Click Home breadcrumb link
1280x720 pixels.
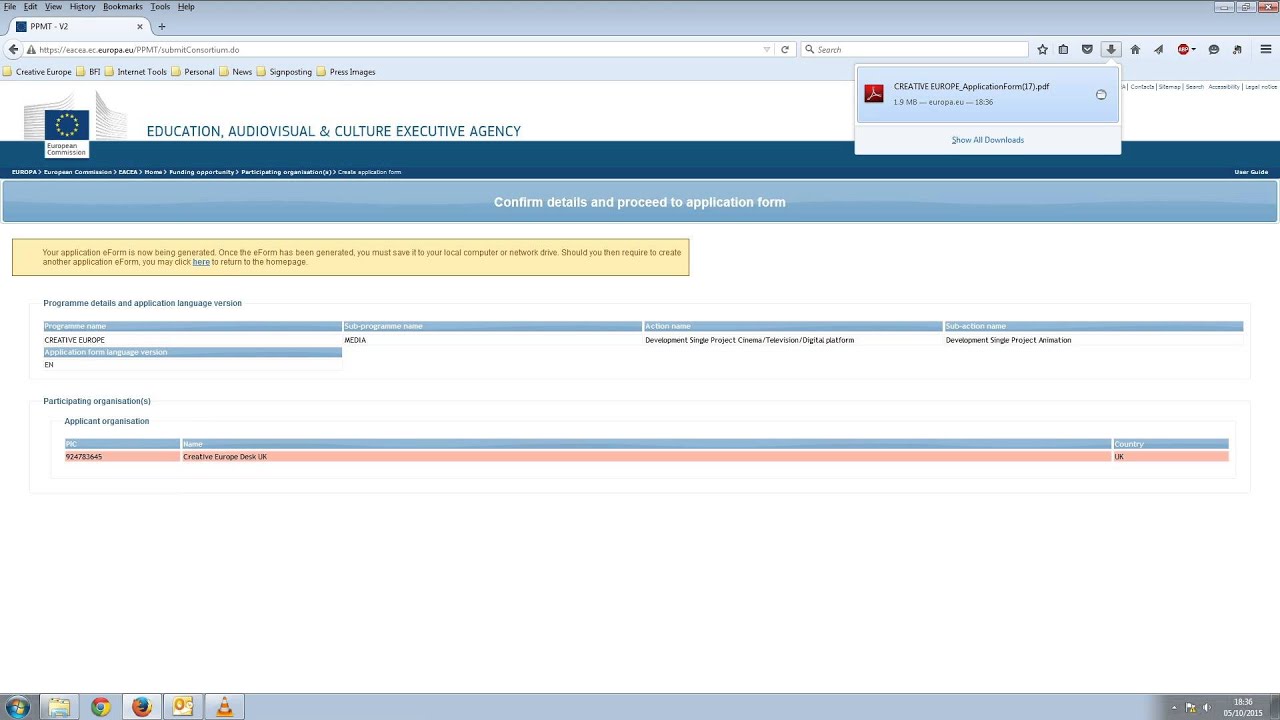pyautogui.click(x=153, y=172)
